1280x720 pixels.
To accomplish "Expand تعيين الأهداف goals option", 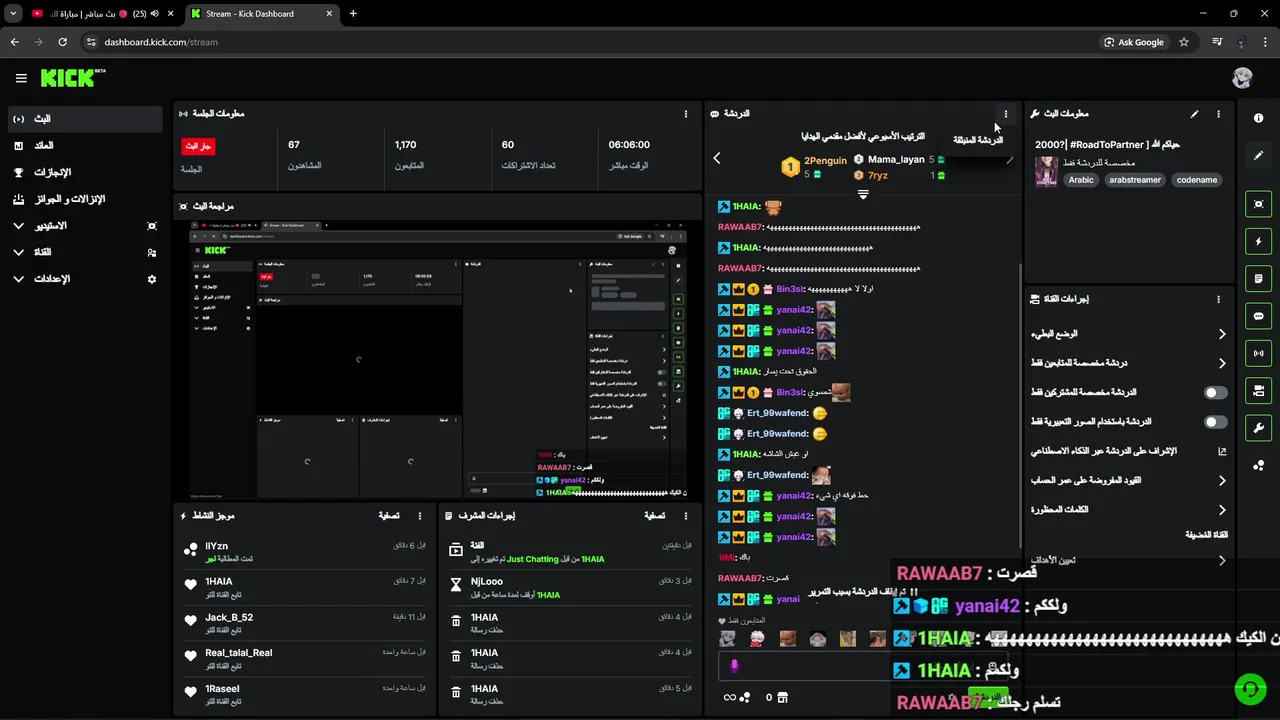I will [x=1129, y=560].
